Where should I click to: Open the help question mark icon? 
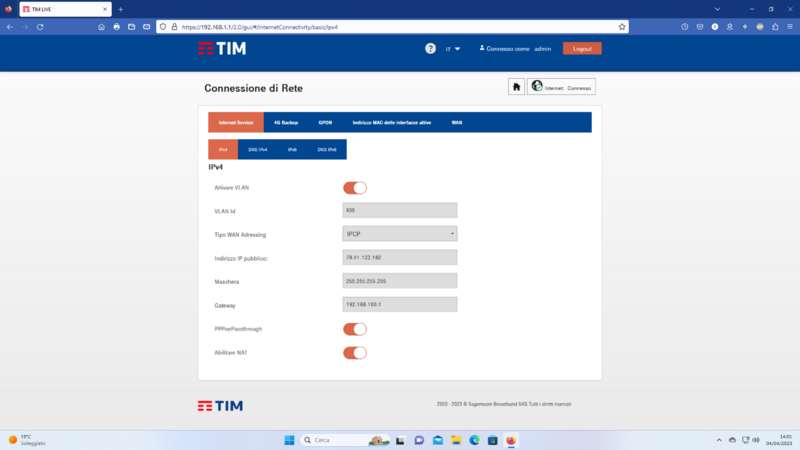tap(430, 48)
